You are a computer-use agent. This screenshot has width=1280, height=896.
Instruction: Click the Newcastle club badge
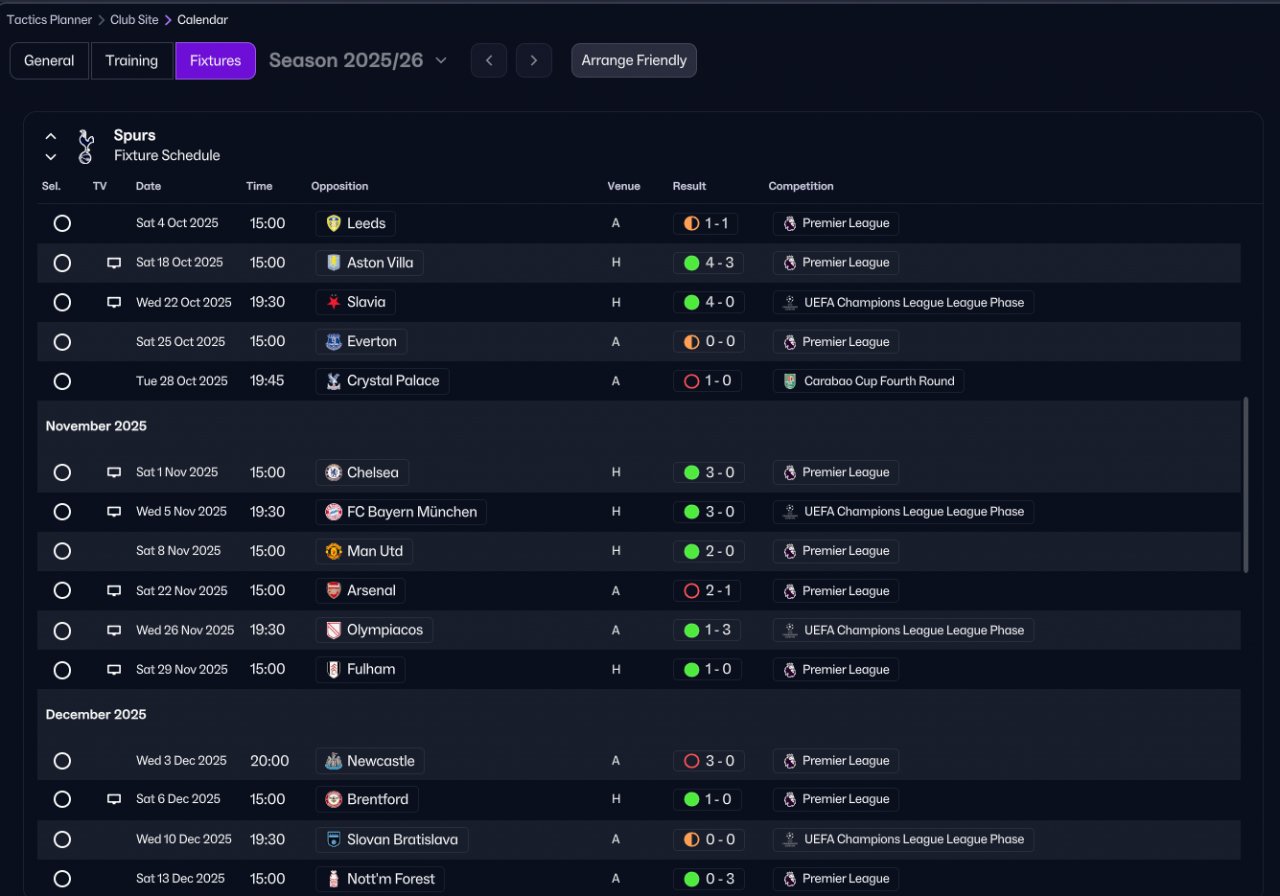(x=333, y=761)
